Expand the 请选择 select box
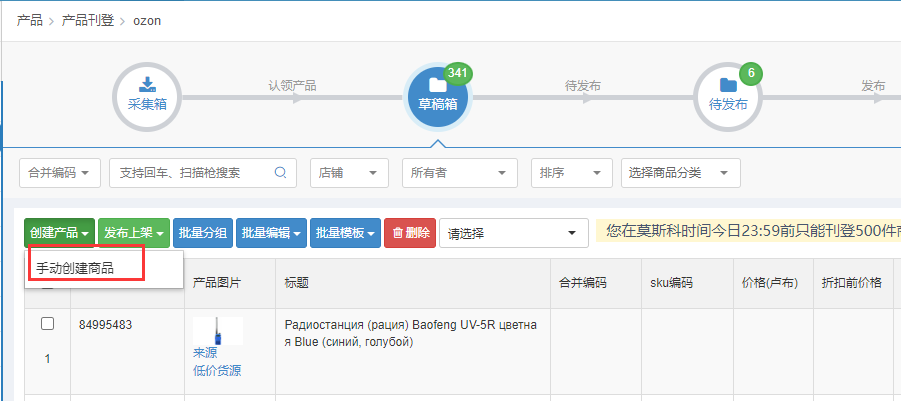The height and width of the screenshot is (401, 901). click(514, 233)
